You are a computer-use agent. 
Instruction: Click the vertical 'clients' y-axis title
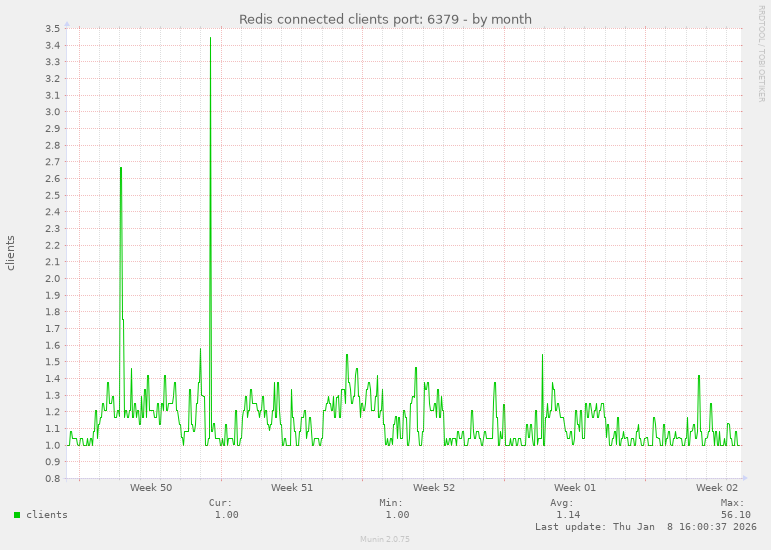click(10, 253)
